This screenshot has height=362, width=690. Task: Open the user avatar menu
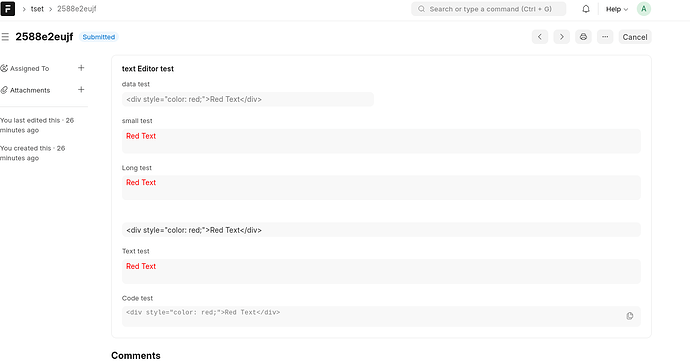[x=644, y=9]
